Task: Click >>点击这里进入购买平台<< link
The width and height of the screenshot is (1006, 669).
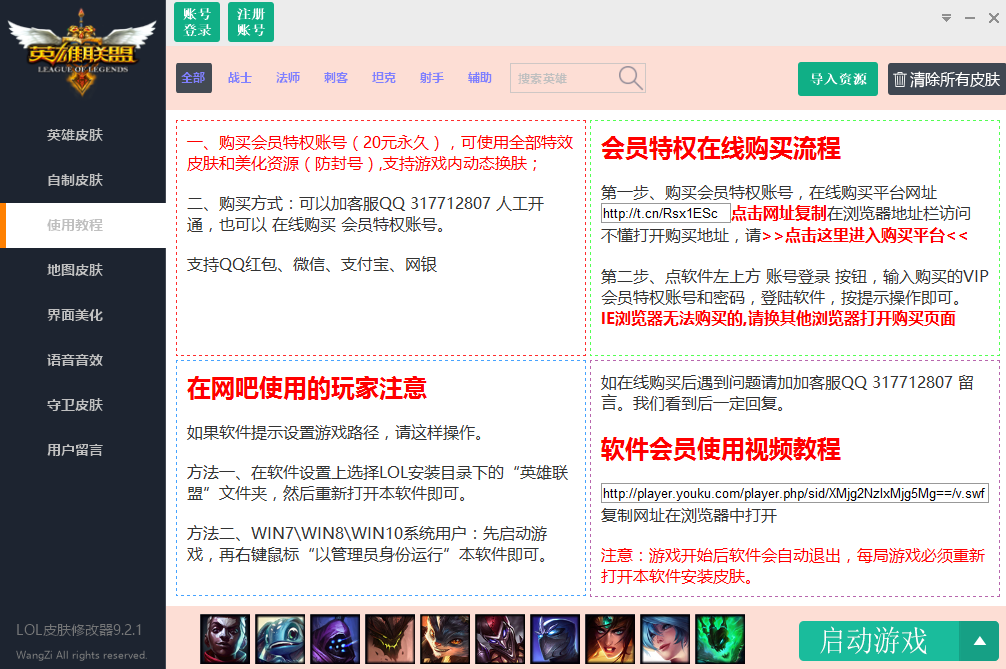Action: 865,235
